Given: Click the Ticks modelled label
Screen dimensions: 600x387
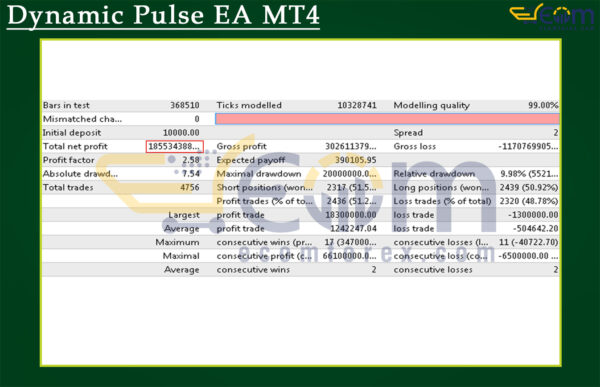Looking at the screenshot, I should pyautogui.click(x=249, y=105).
